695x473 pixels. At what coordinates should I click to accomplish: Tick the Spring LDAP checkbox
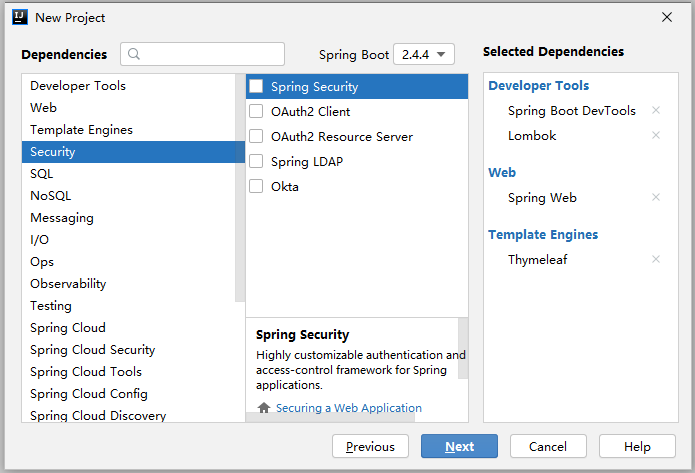tap(257, 162)
